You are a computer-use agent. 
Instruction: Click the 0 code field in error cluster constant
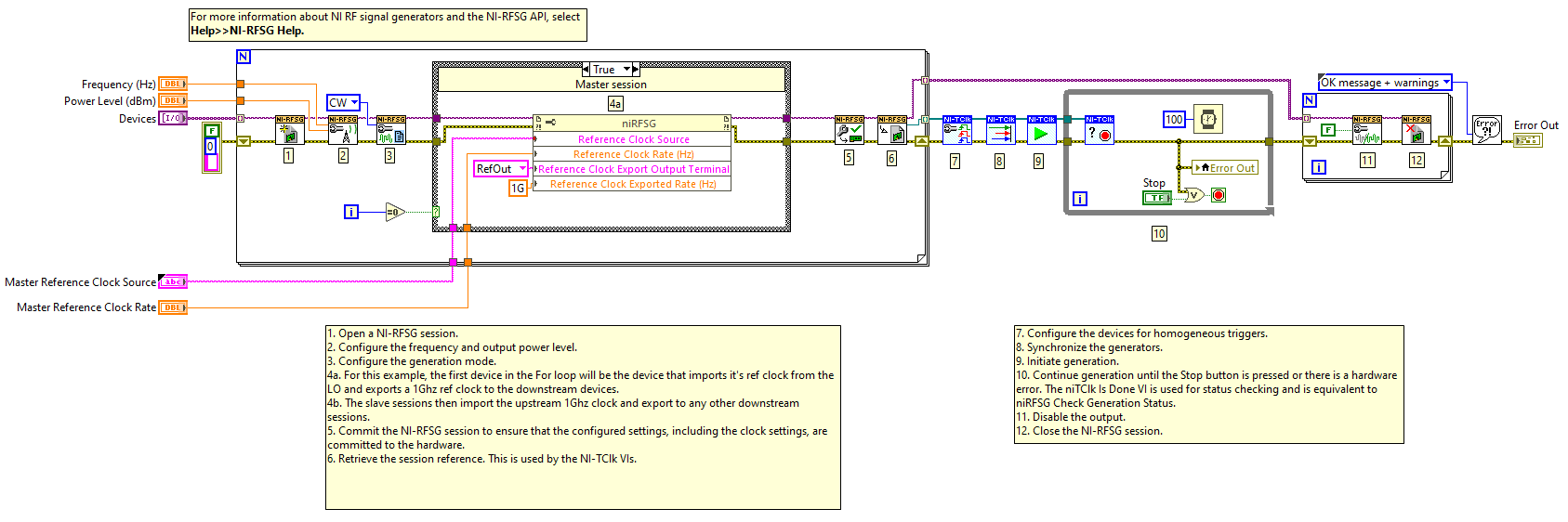(211, 146)
